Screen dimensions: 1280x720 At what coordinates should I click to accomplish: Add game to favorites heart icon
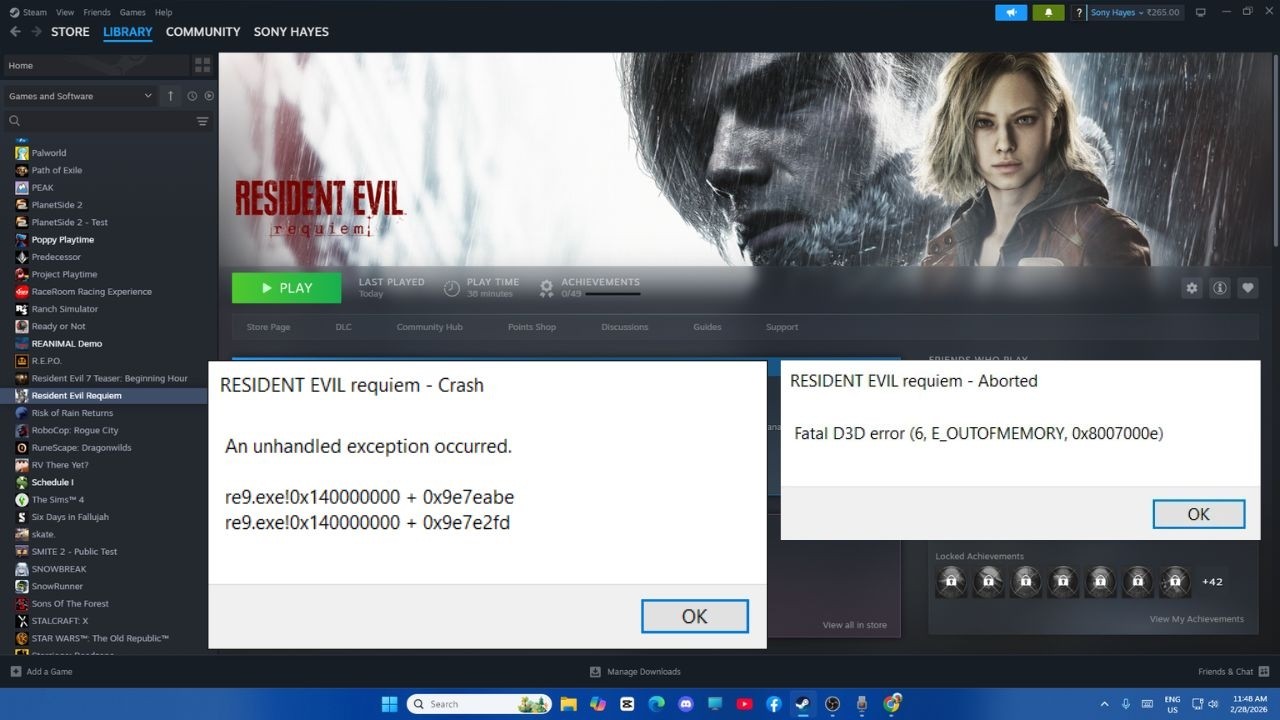1248,288
